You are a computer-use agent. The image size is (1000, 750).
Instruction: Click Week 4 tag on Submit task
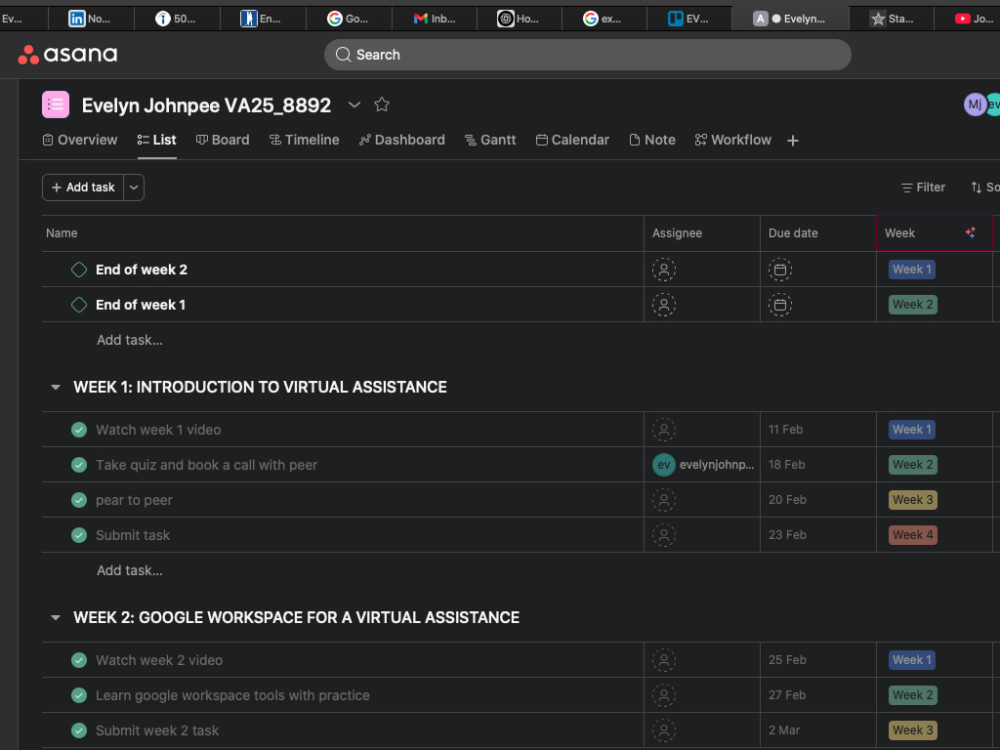pyautogui.click(x=913, y=534)
